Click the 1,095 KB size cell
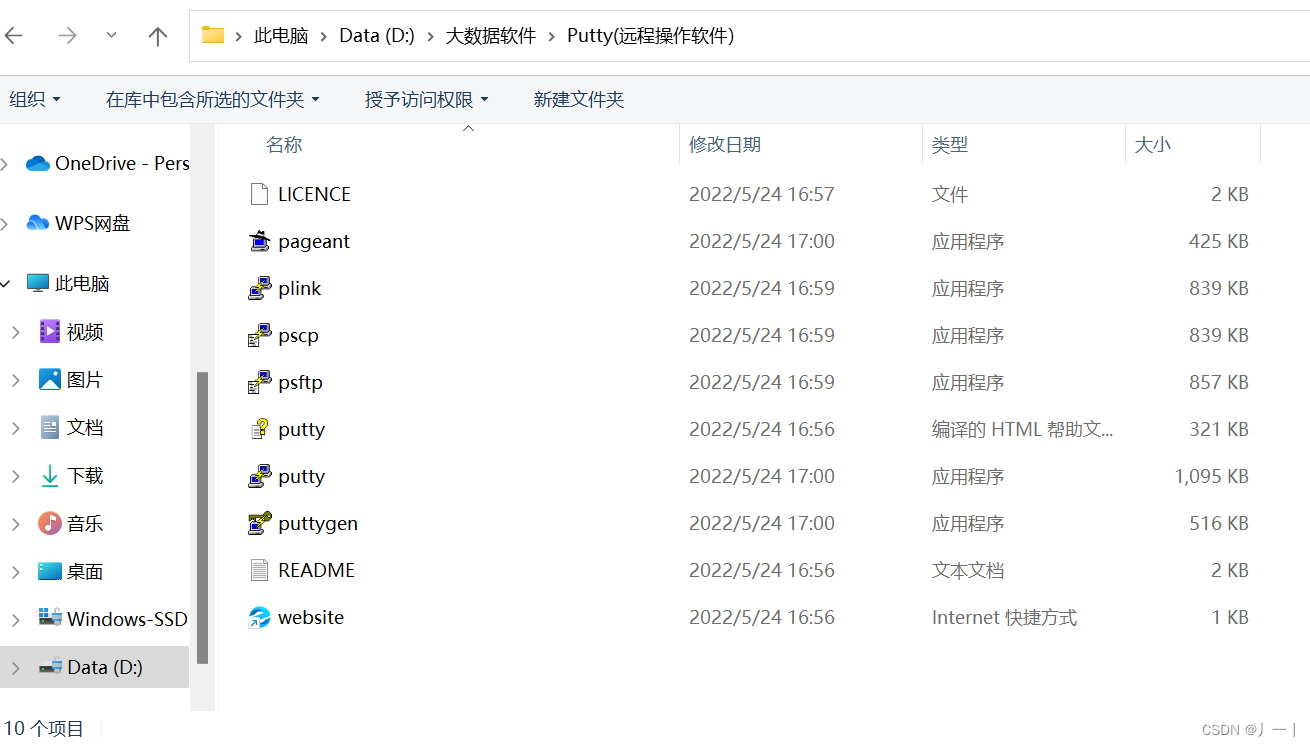The width and height of the screenshot is (1310, 746). coord(1212,476)
